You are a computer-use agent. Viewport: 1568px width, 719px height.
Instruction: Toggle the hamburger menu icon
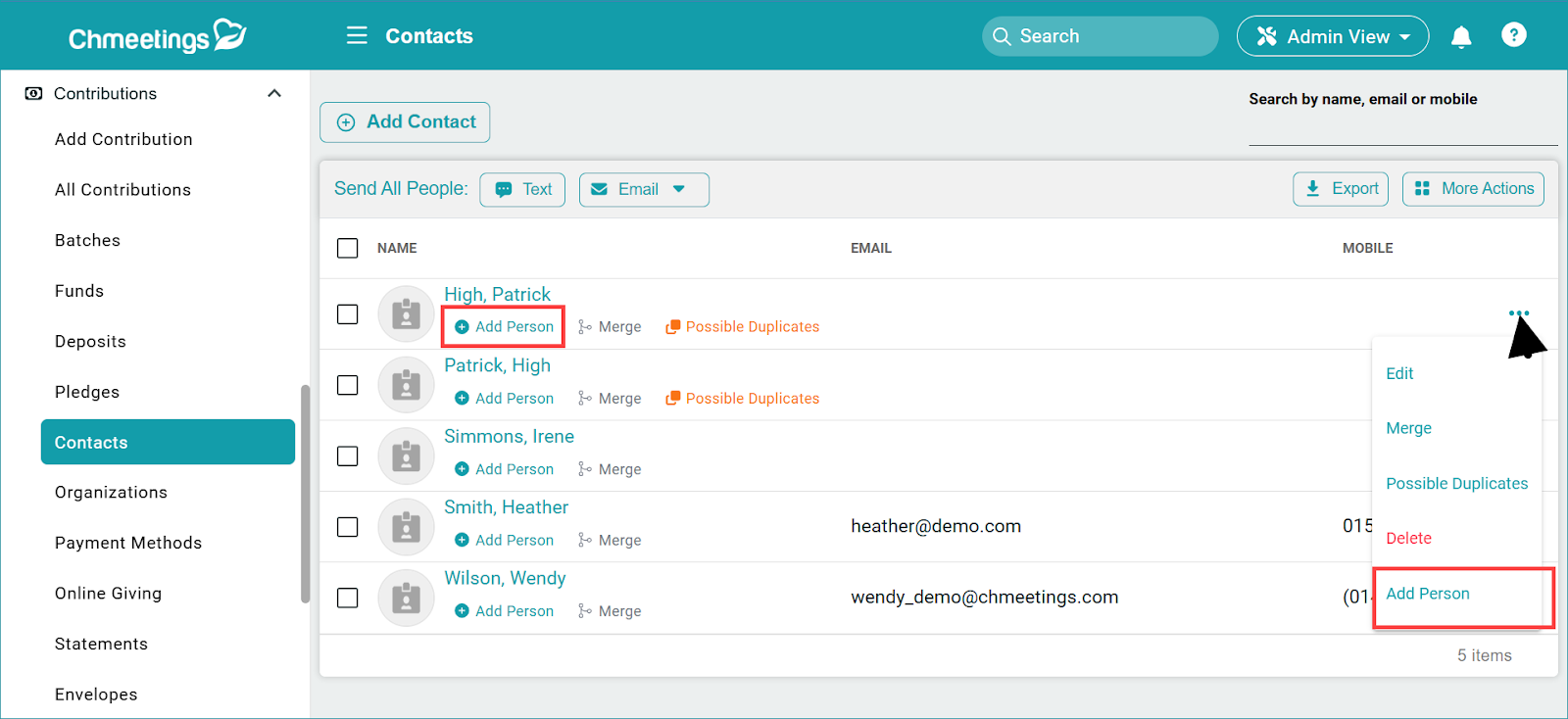tap(357, 36)
